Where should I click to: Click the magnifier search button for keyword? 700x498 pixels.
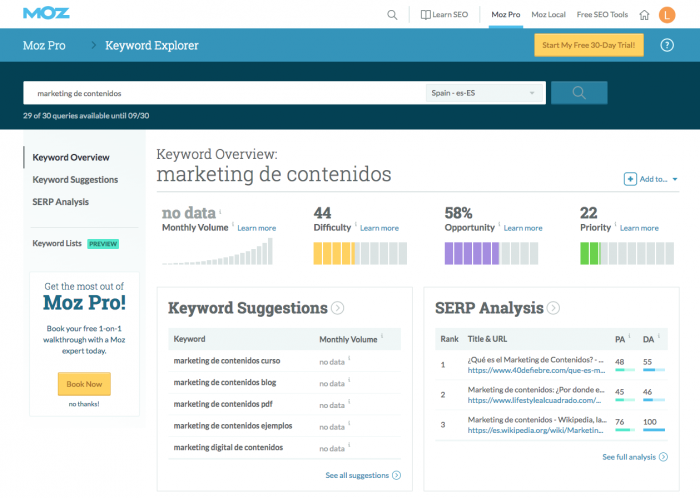click(579, 93)
